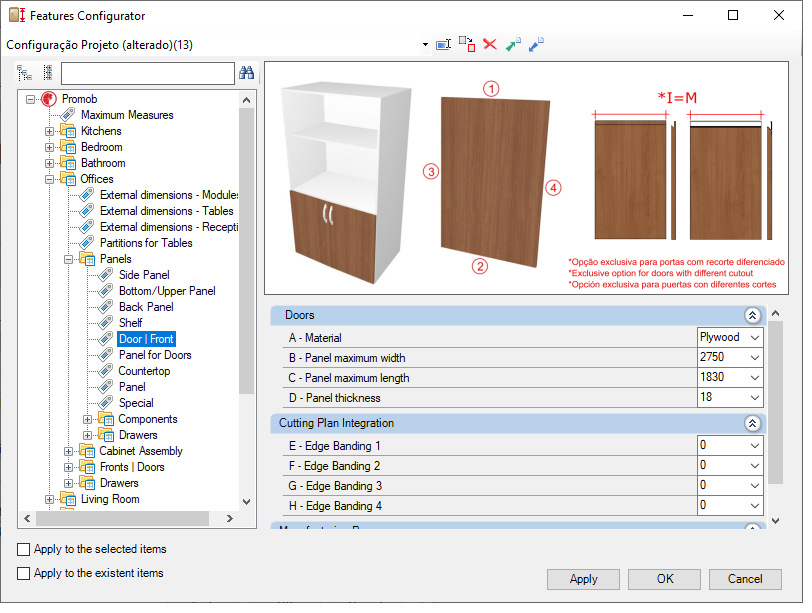Select the Side Panel tree item

(144, 275)
